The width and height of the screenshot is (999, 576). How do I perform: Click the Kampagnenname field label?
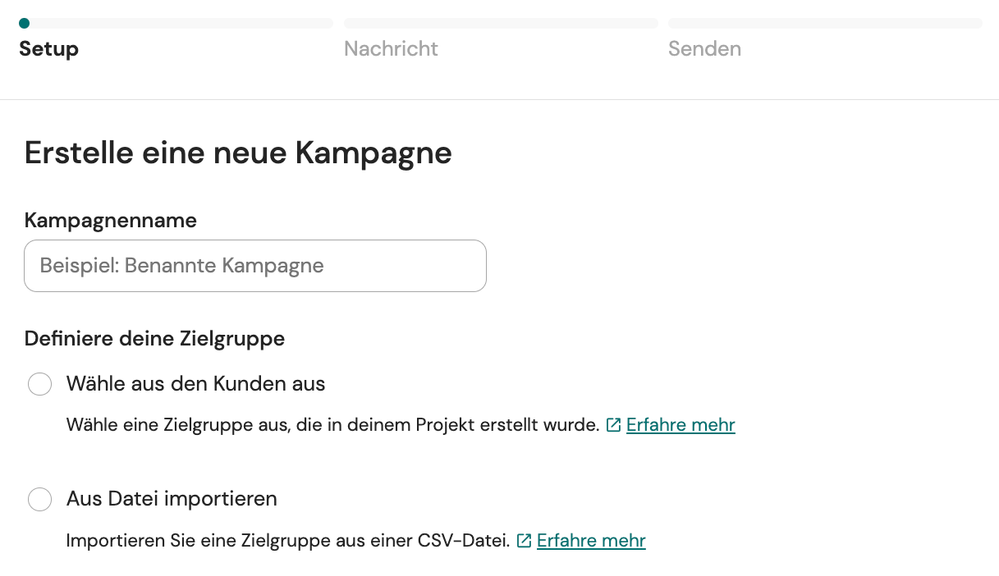point(110,220)
